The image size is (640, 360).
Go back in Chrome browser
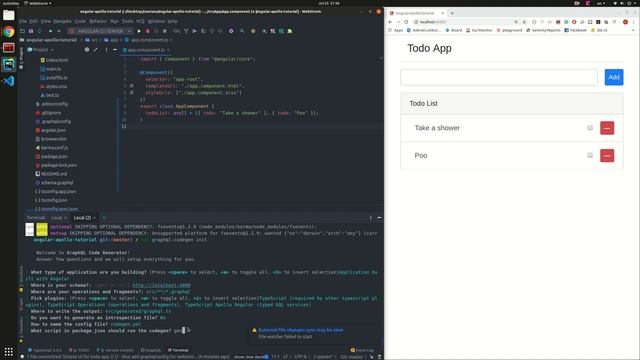(390, 22)
